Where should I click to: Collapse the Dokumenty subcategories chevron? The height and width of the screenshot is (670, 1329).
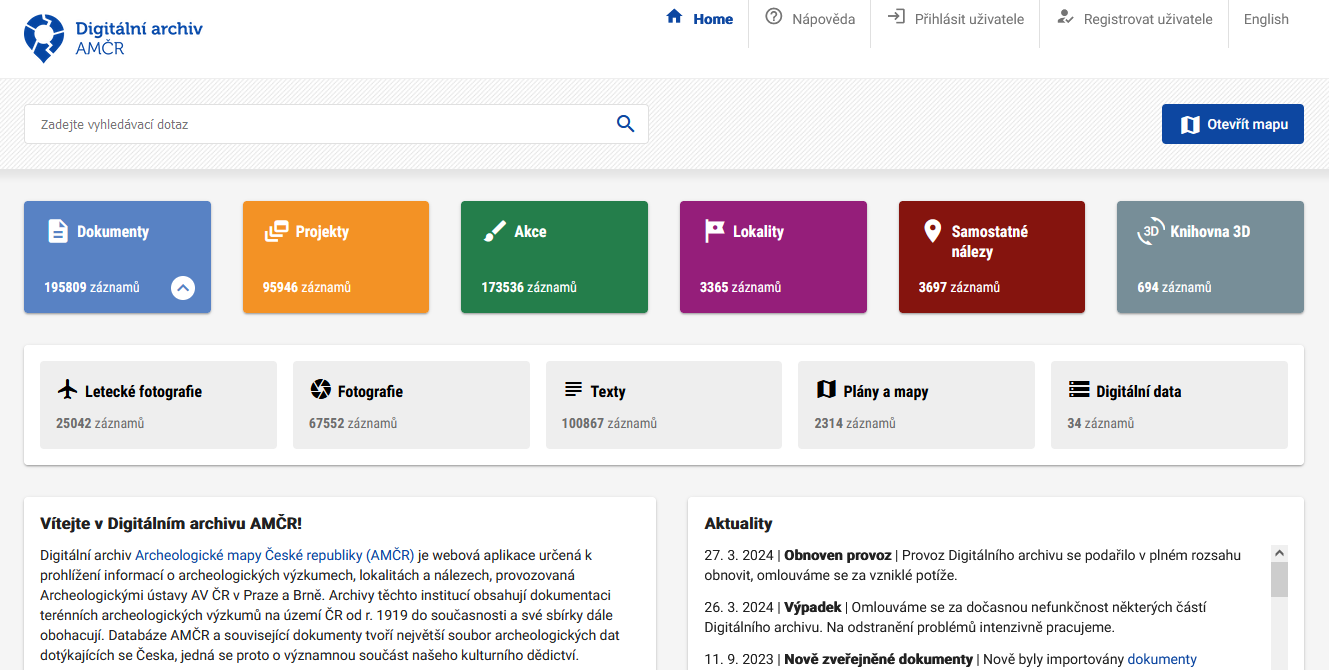pyautogui.click(x=182, y=288)
